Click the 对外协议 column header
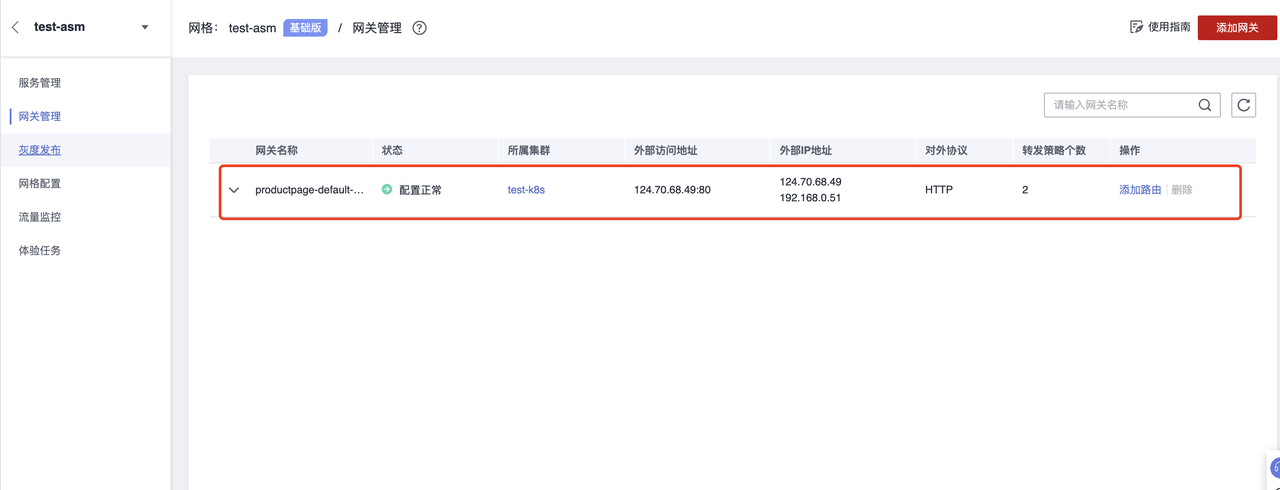1280x490 pixels. [947, 150]
